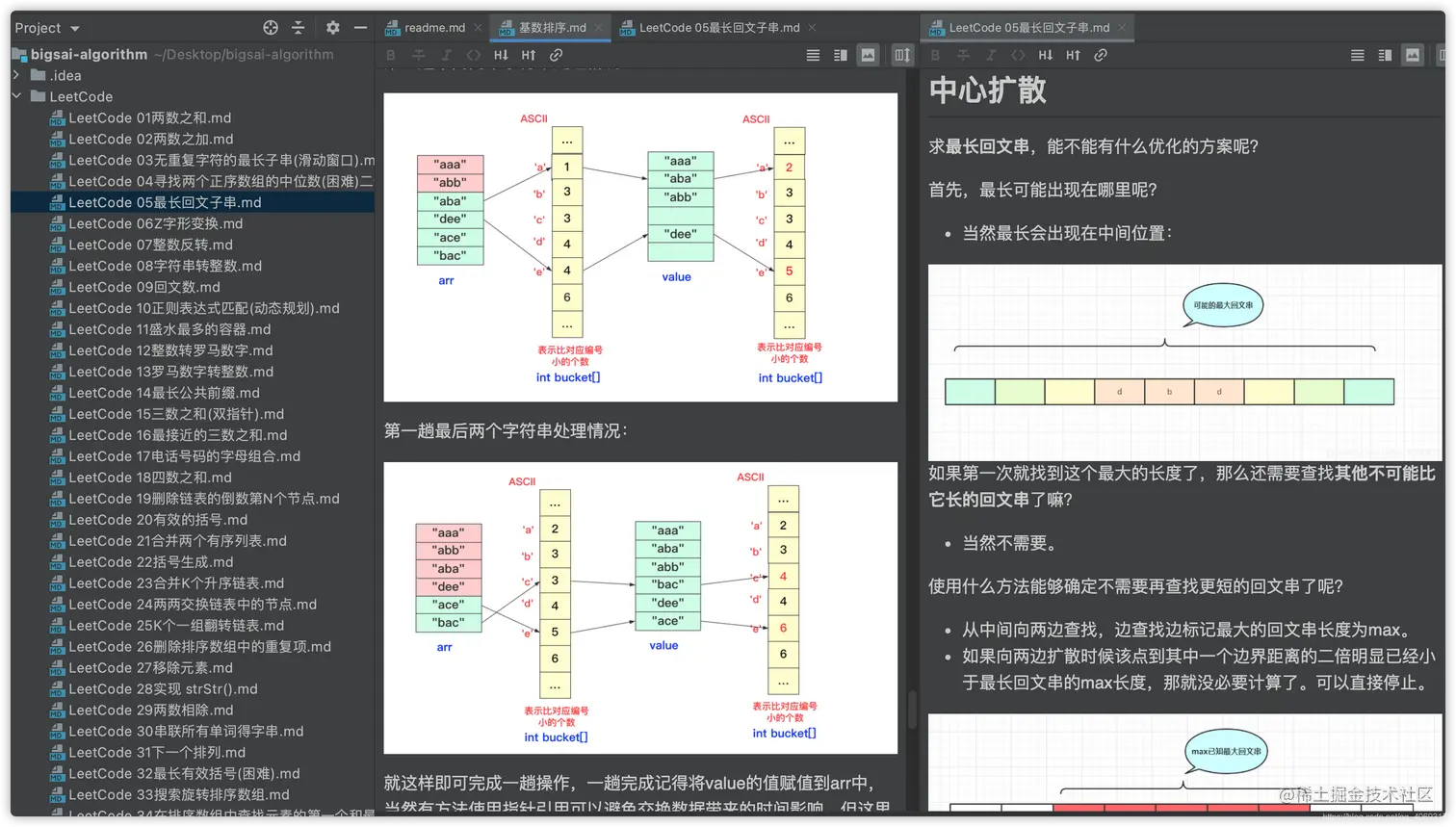Screen dimensions: 1456x827
Task: Toggle auto-scroll preview sync icon
Action: pyautogui.click(x=900, y=55)
